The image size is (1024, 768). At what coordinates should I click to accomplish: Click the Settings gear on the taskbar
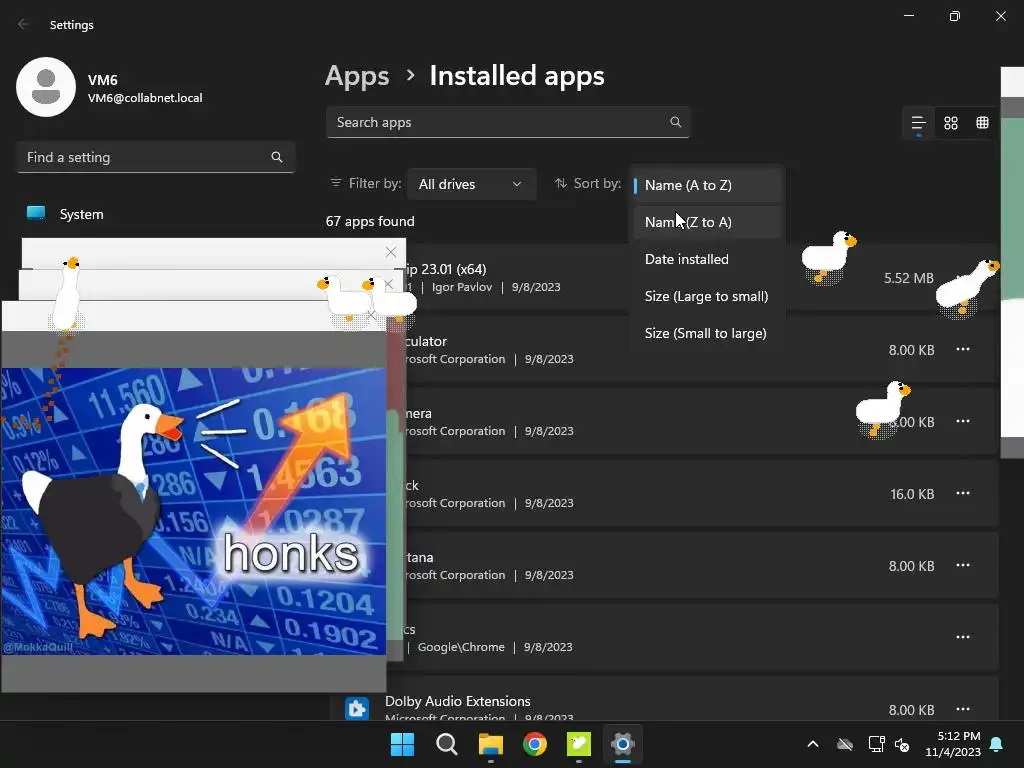point(623,744)
